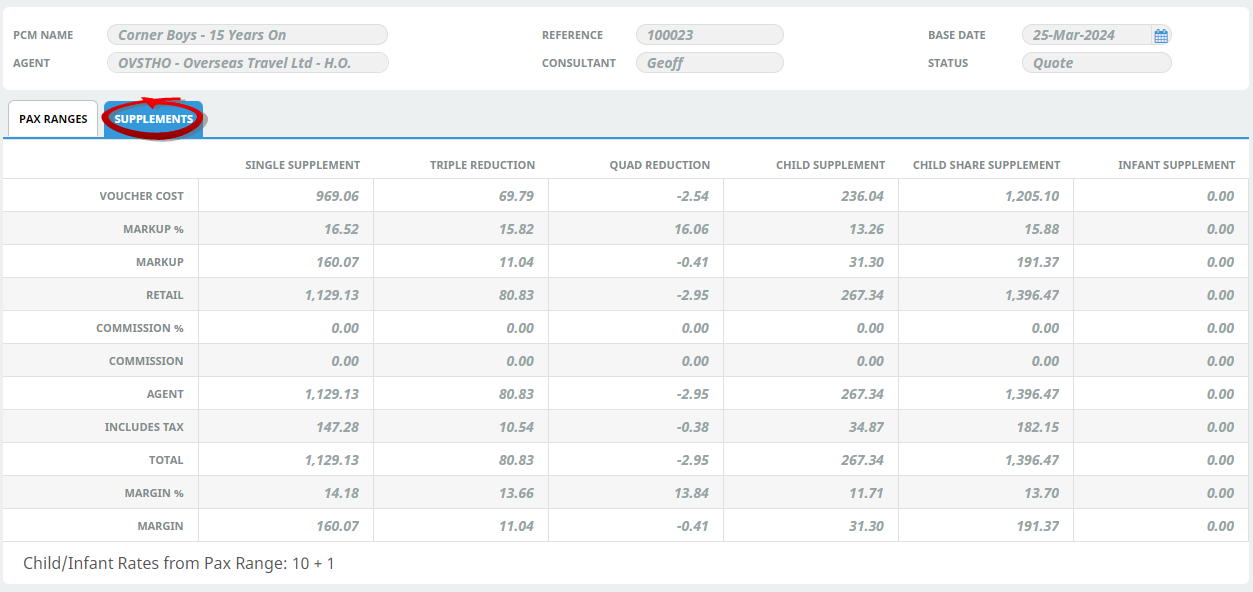Select the Quad Reduction column header
The width and height of the screenshot is (1253, 592).
coord(659,165)
